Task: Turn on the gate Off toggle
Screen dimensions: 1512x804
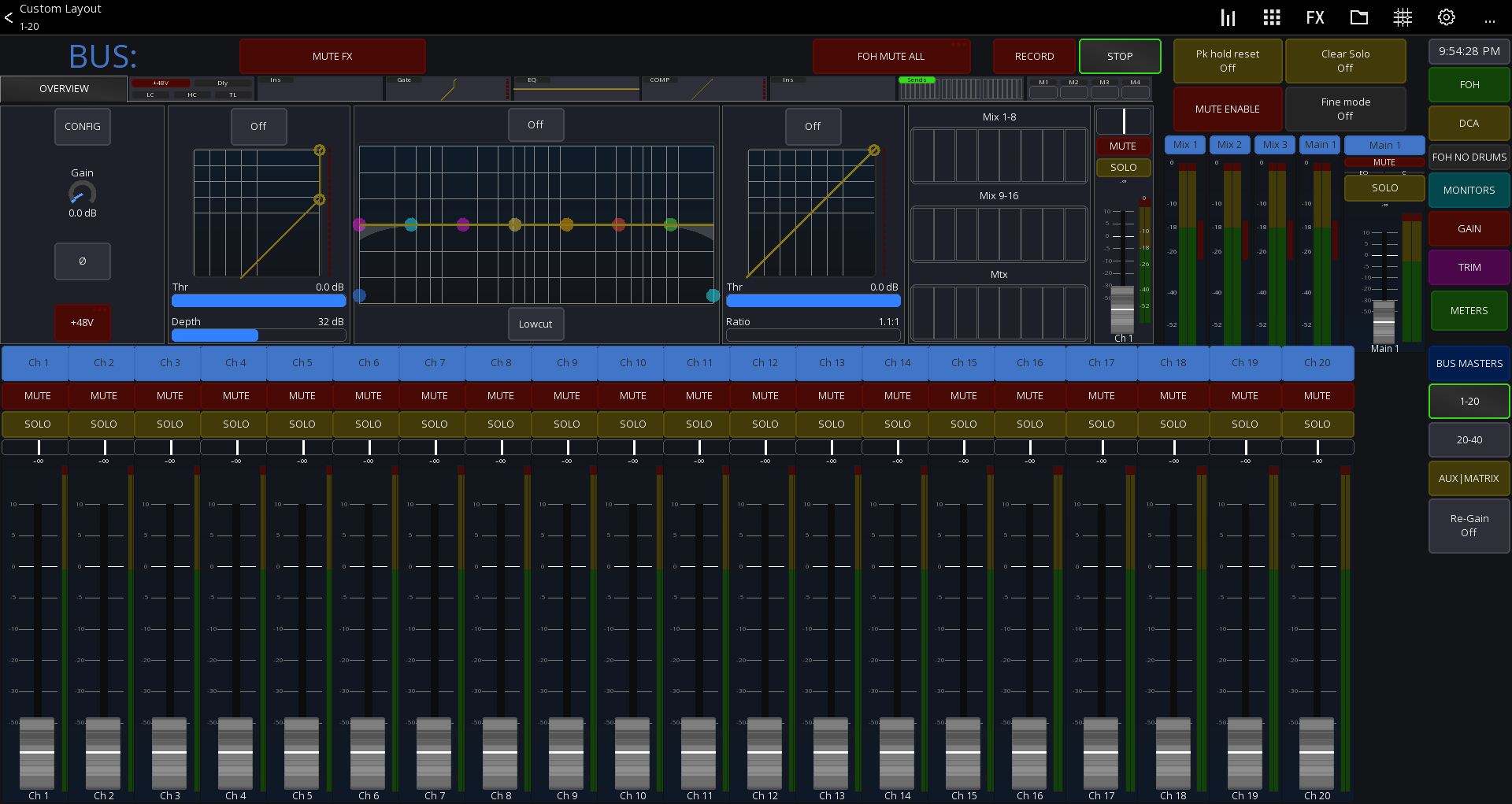Action: point(258,126)
